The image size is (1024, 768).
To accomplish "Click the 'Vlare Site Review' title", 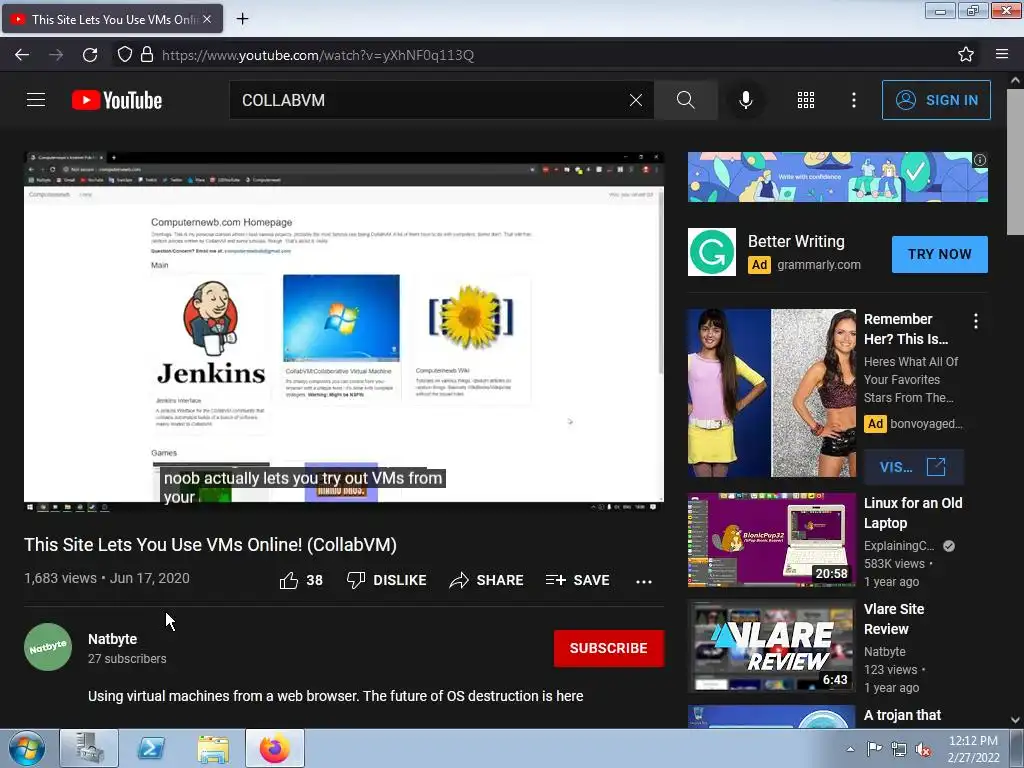I will click(893, 618).
